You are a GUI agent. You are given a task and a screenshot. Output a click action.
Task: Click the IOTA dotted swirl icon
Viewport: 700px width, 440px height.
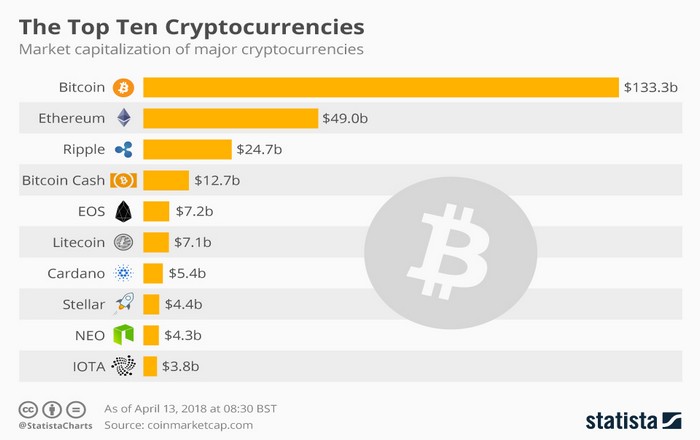click(124, 366)
